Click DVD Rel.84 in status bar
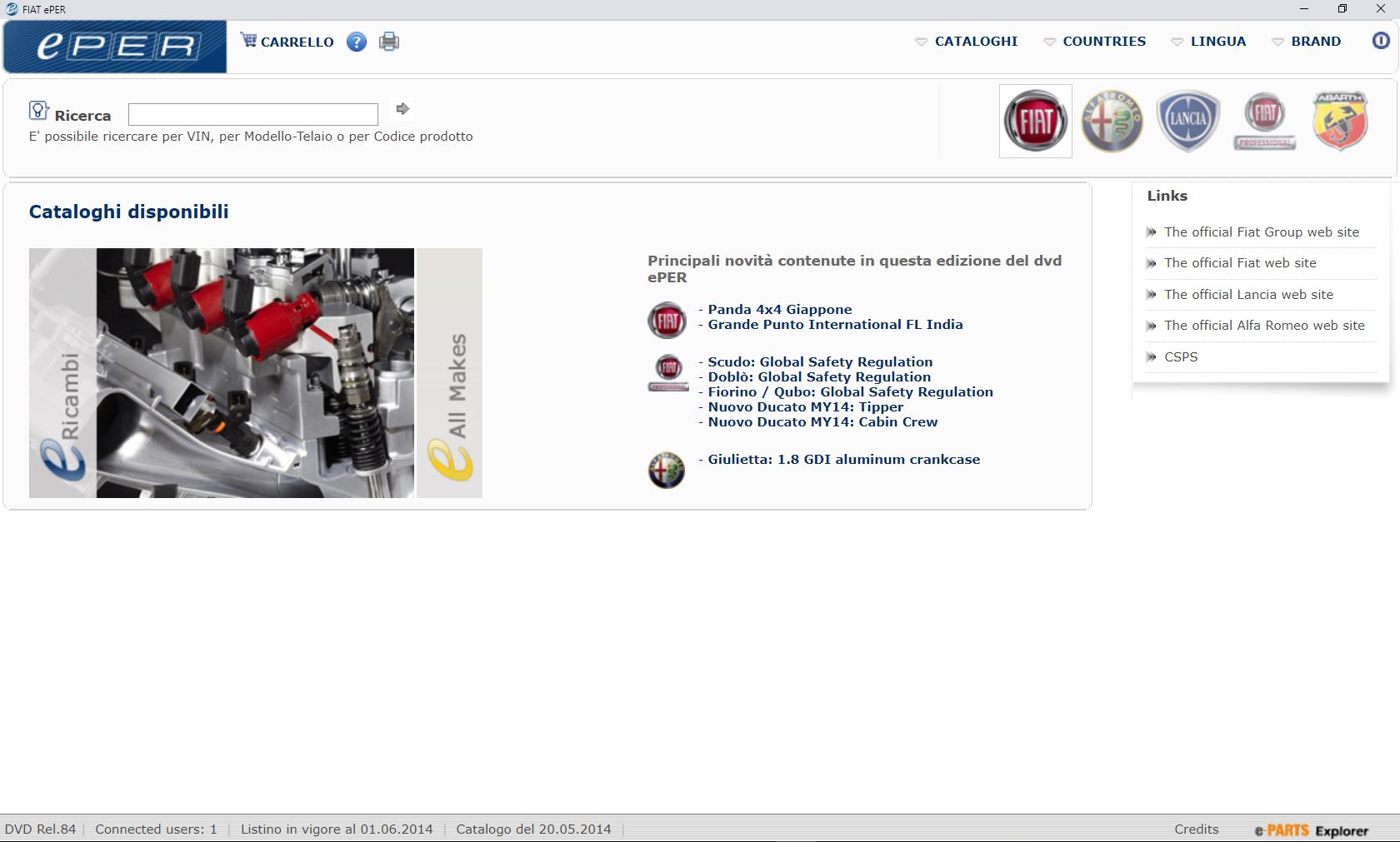1400x842 pixels. (40, 830)
